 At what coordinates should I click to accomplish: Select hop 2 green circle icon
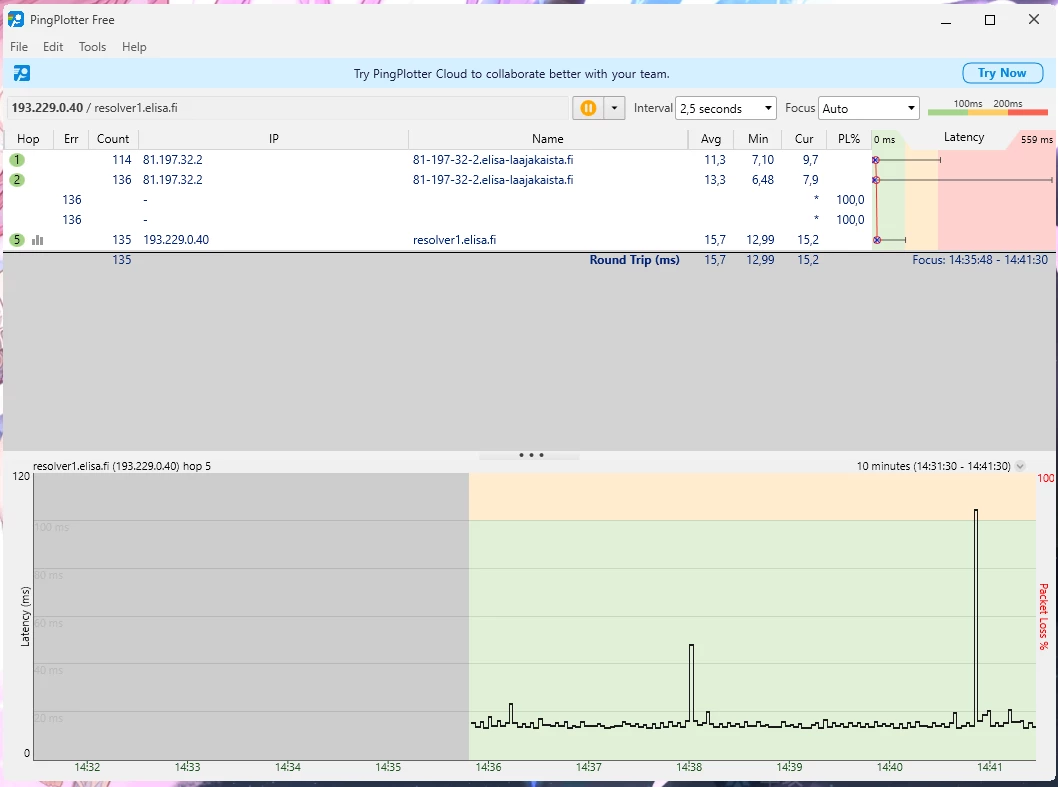tap(17, 180)
